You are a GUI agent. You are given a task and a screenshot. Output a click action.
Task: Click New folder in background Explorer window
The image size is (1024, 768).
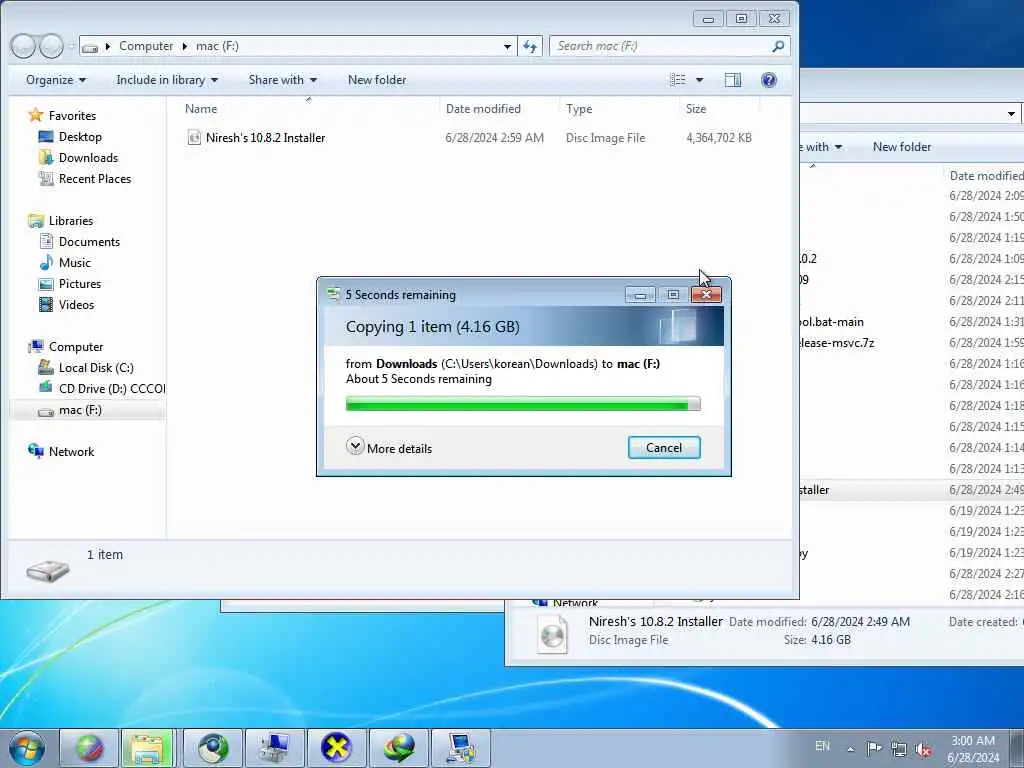[902, 147]
